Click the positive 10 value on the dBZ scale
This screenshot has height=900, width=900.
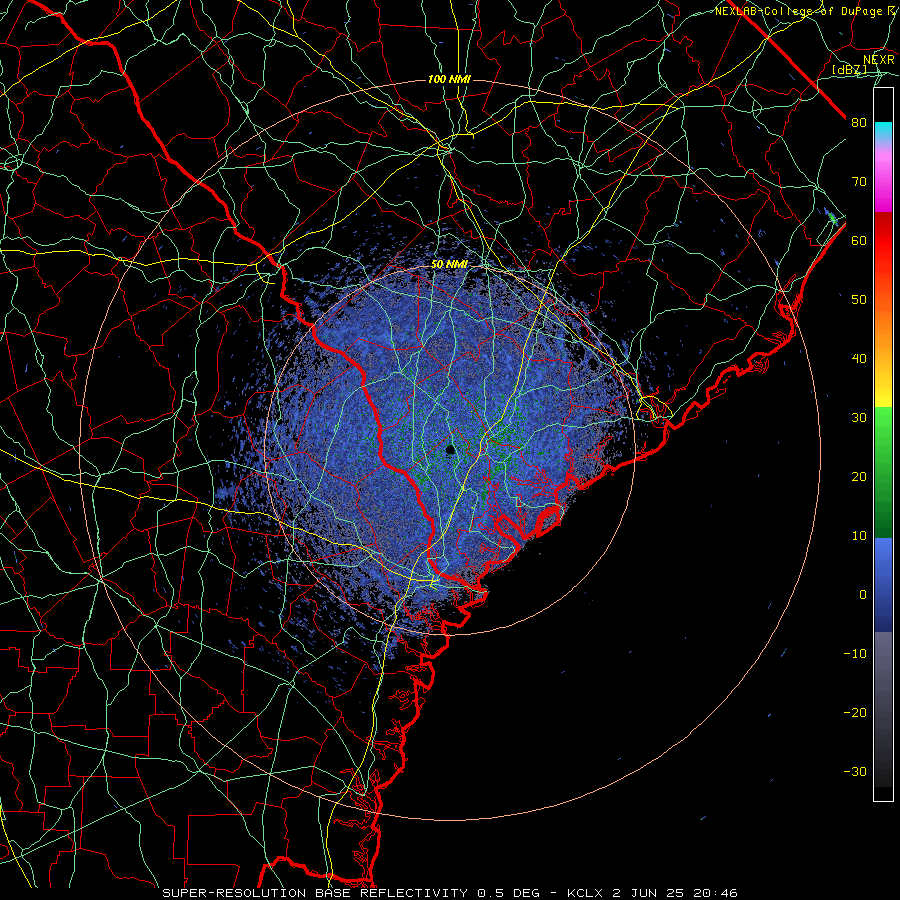(x=859, y=536)
